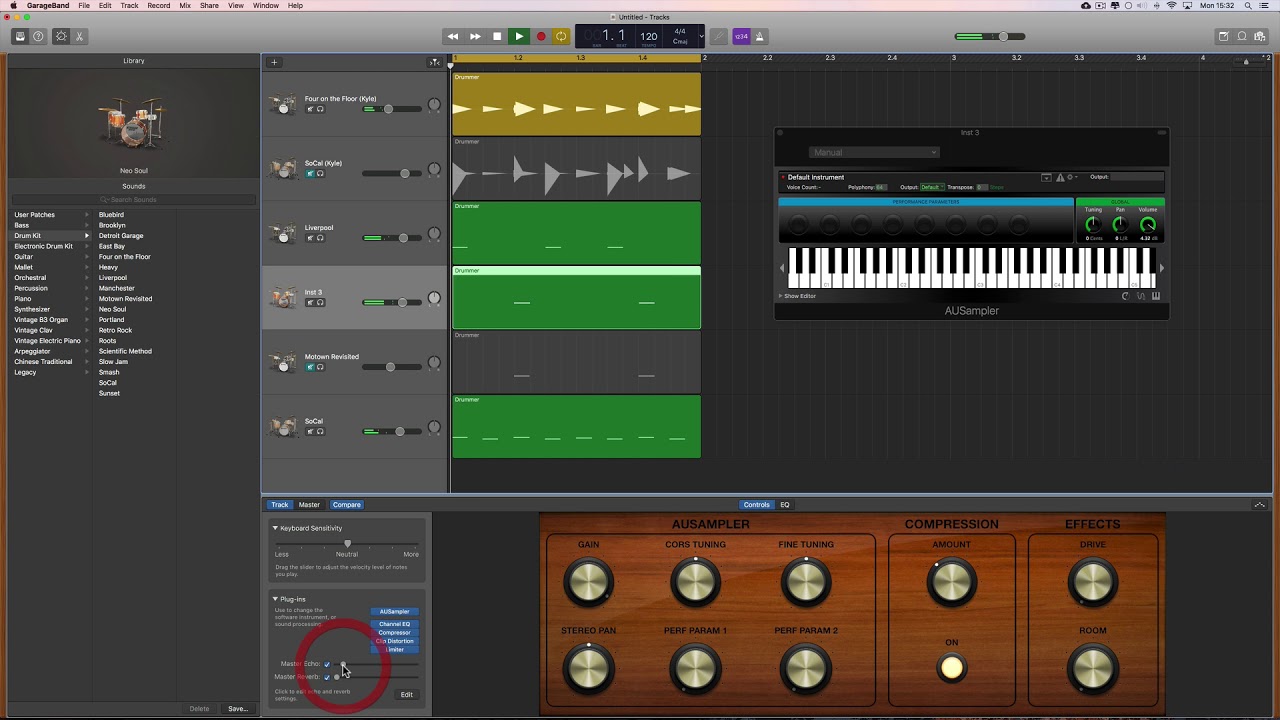Solo the Motown Revisited track
Viewport: 1280px width, 720px height.
(x=320, y=367)
